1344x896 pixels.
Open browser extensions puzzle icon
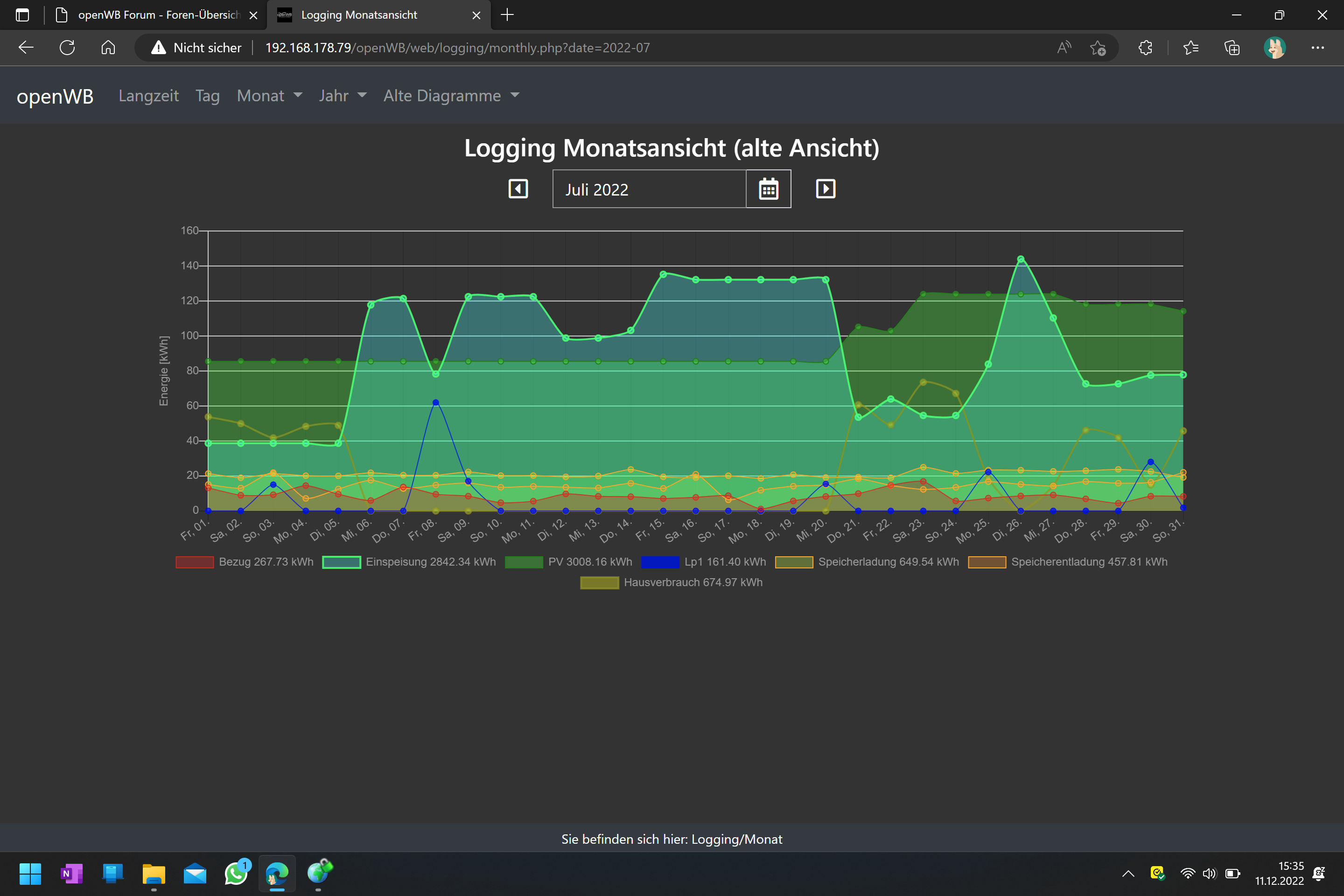pyautogui.click(x=1145, y=48)
